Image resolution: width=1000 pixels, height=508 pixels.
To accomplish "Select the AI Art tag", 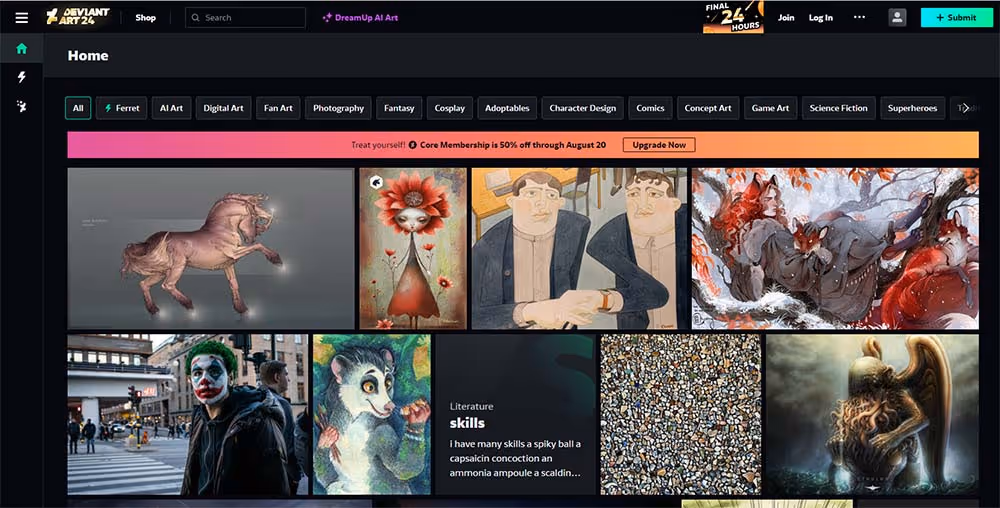I will click(x=172, y=108).
